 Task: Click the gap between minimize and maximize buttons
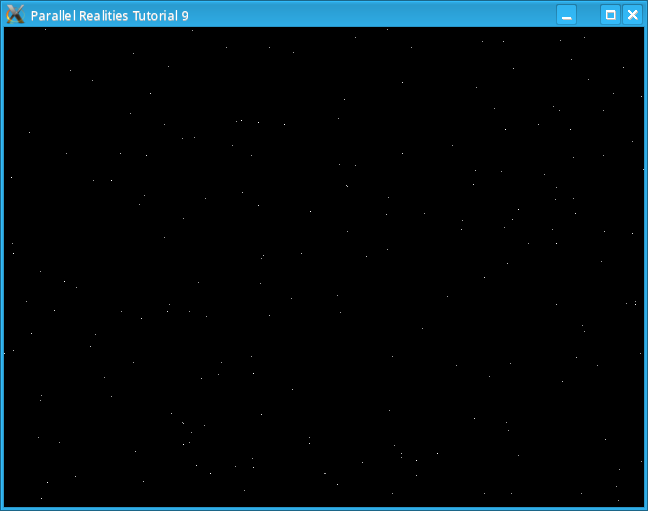[588, 15]
